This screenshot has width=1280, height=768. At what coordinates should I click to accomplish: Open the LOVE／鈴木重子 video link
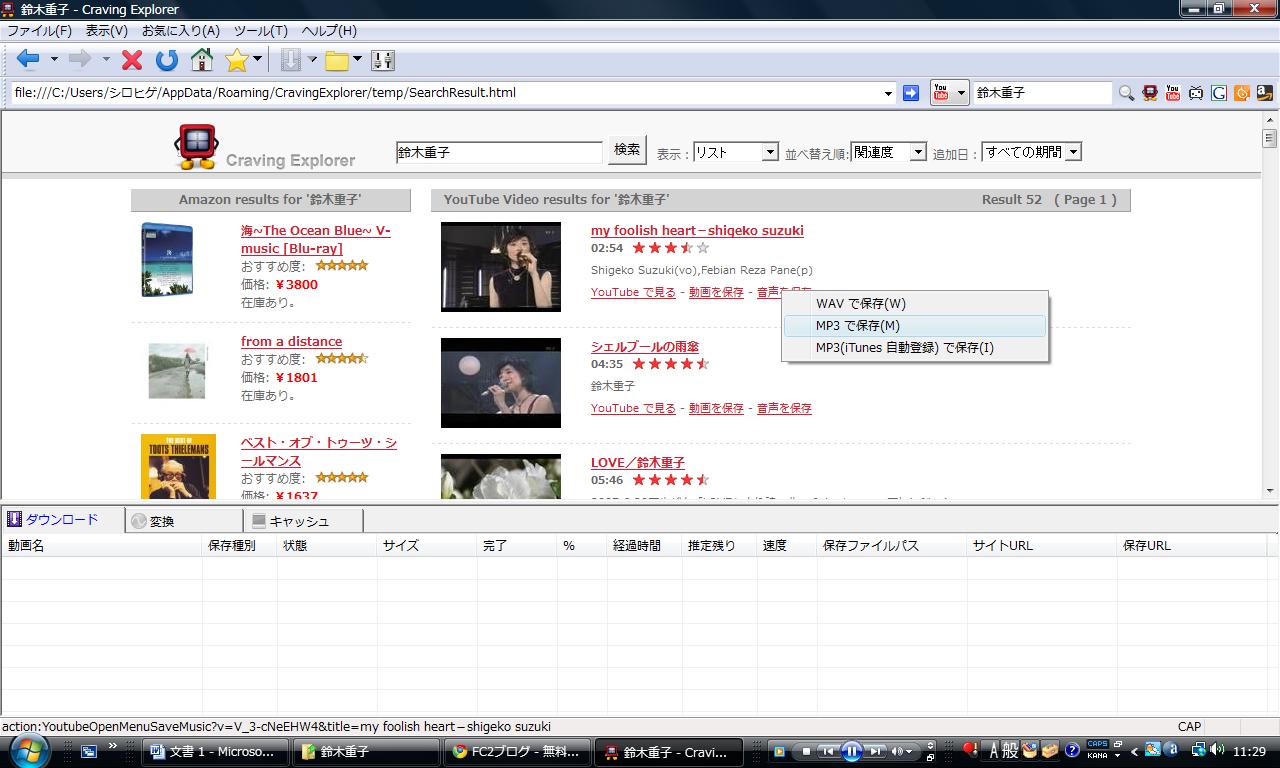click(638, 463)
